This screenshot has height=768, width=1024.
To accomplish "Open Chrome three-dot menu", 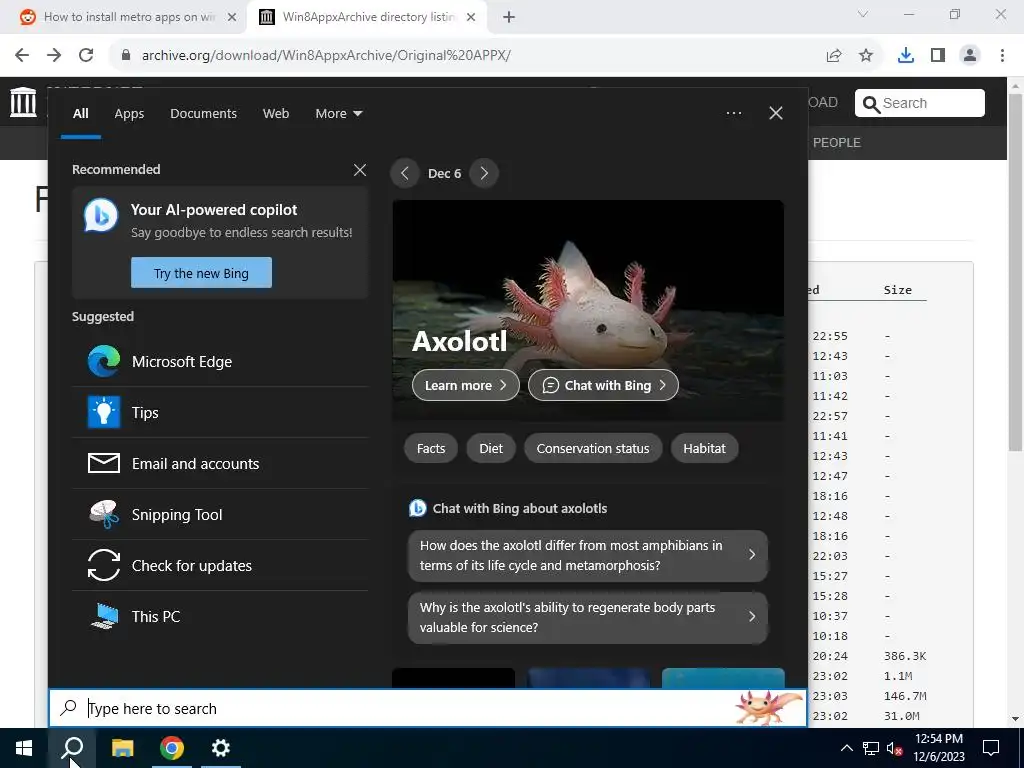I will click(x=1002, y=56).
